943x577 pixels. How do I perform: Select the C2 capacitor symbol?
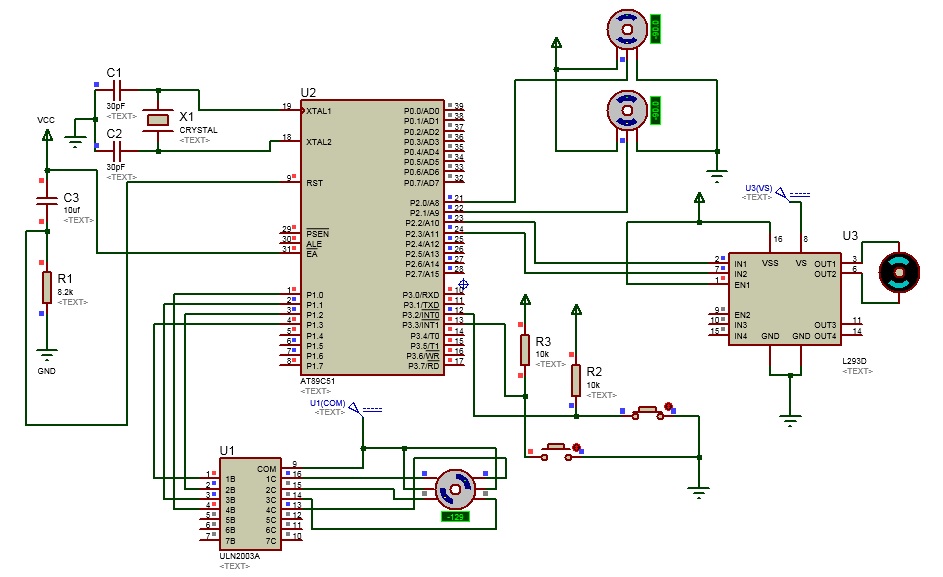[x=117, y=151]
